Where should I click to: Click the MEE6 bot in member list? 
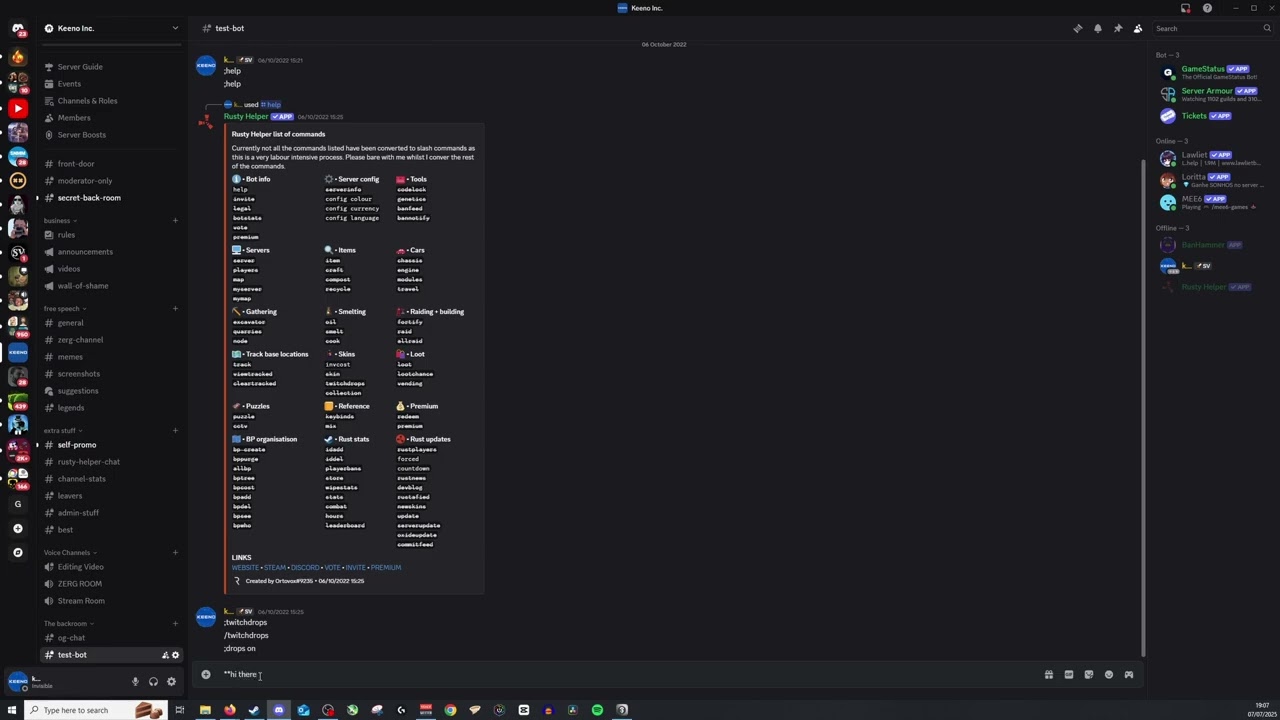pyautogui.click(x=1211, y=202)
